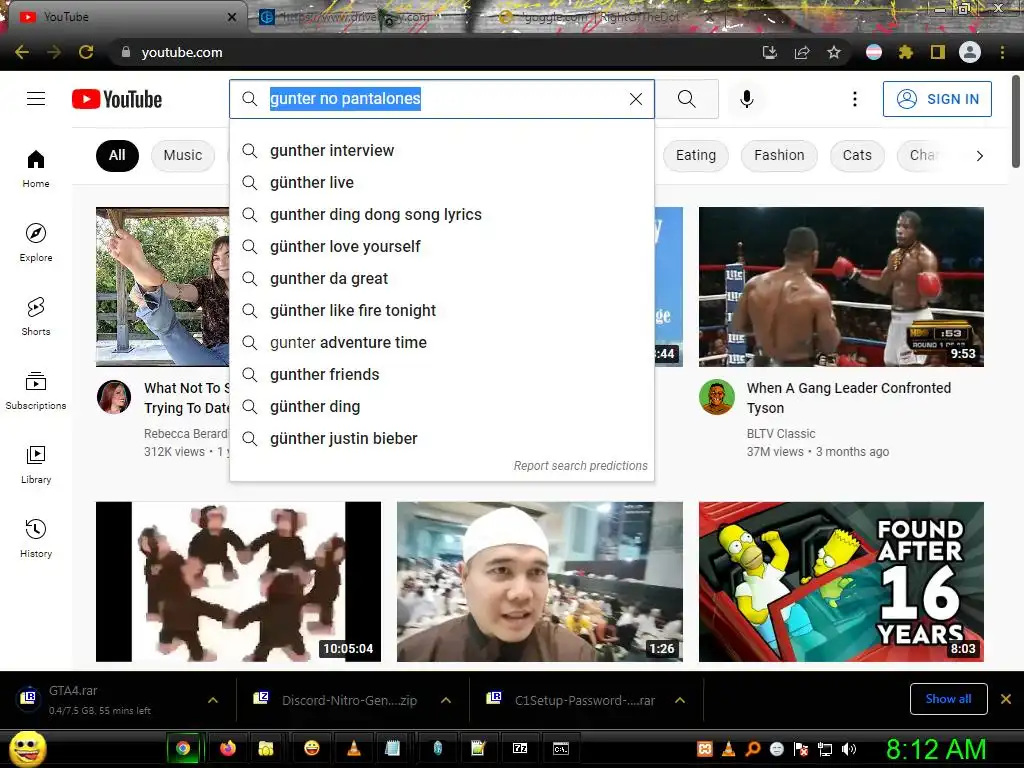Screen dimensions: 1024x768
Task: Choose suggestion 'günther love yourself'
Action: [x=442, y=246]
